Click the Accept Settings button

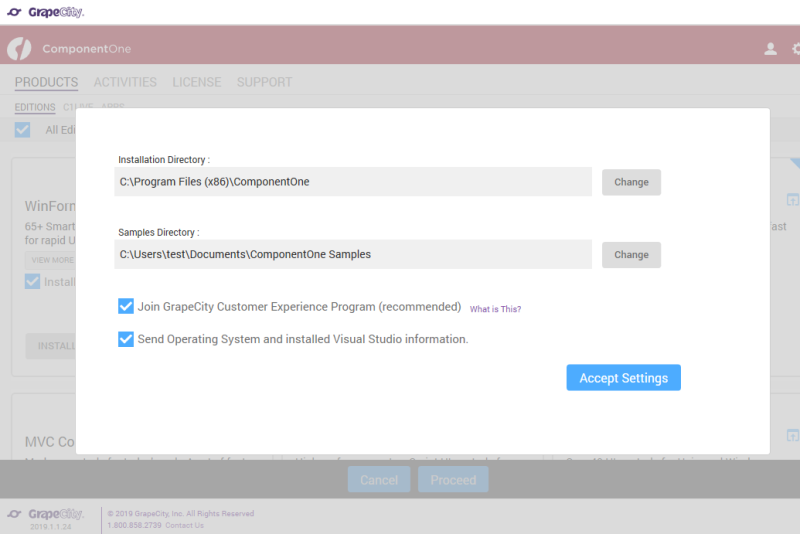623,377
